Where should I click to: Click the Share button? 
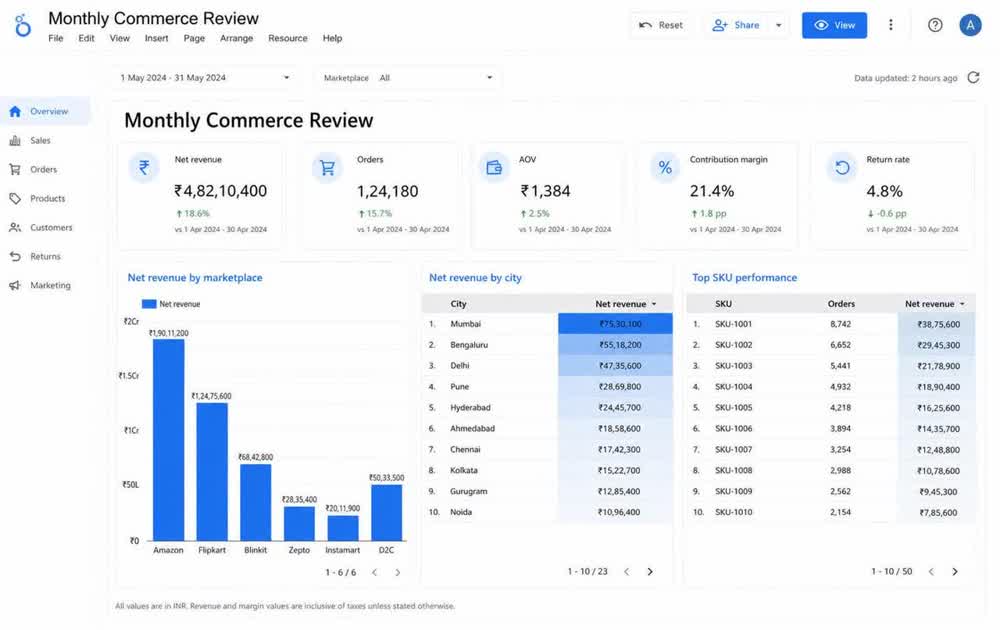point(737,25)
